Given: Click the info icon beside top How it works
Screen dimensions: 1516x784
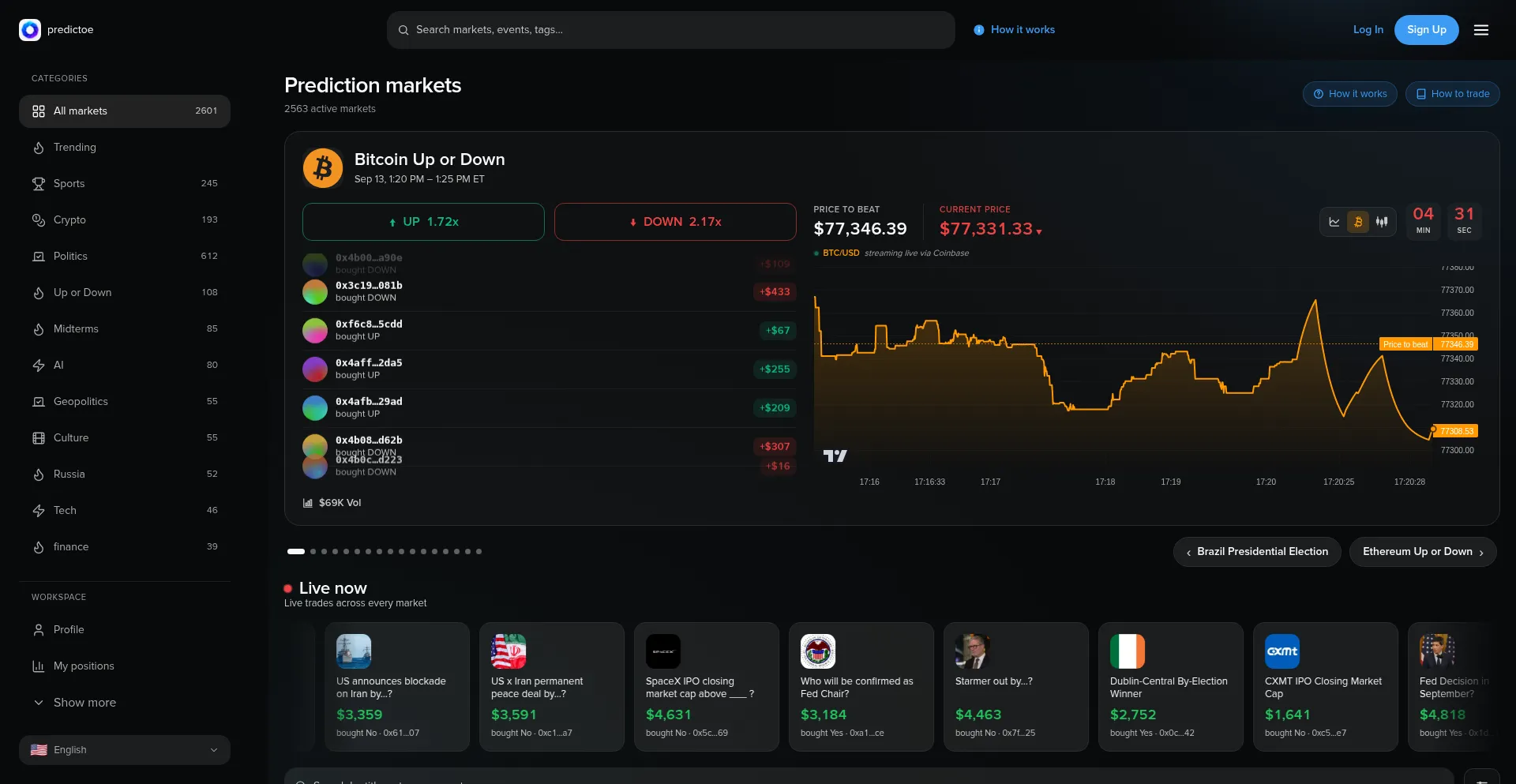Looking at the screenshot, I should 979,30.
